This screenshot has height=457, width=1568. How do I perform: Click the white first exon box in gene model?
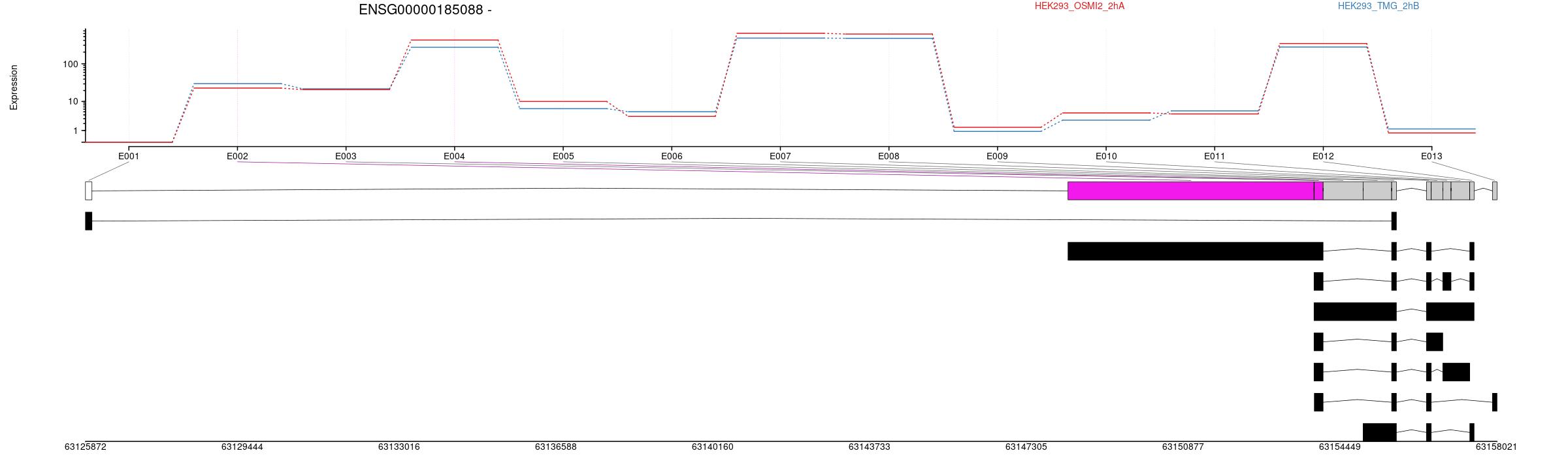(88, 191)
